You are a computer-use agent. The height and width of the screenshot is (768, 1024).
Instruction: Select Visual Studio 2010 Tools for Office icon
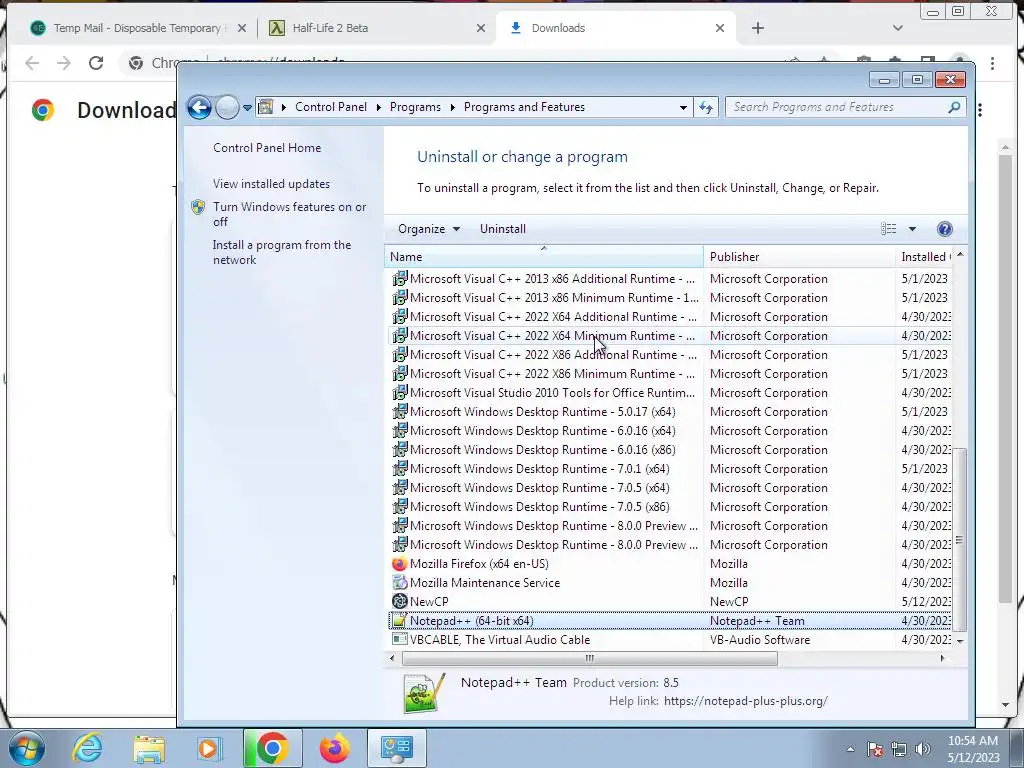(x=399, y=392)
